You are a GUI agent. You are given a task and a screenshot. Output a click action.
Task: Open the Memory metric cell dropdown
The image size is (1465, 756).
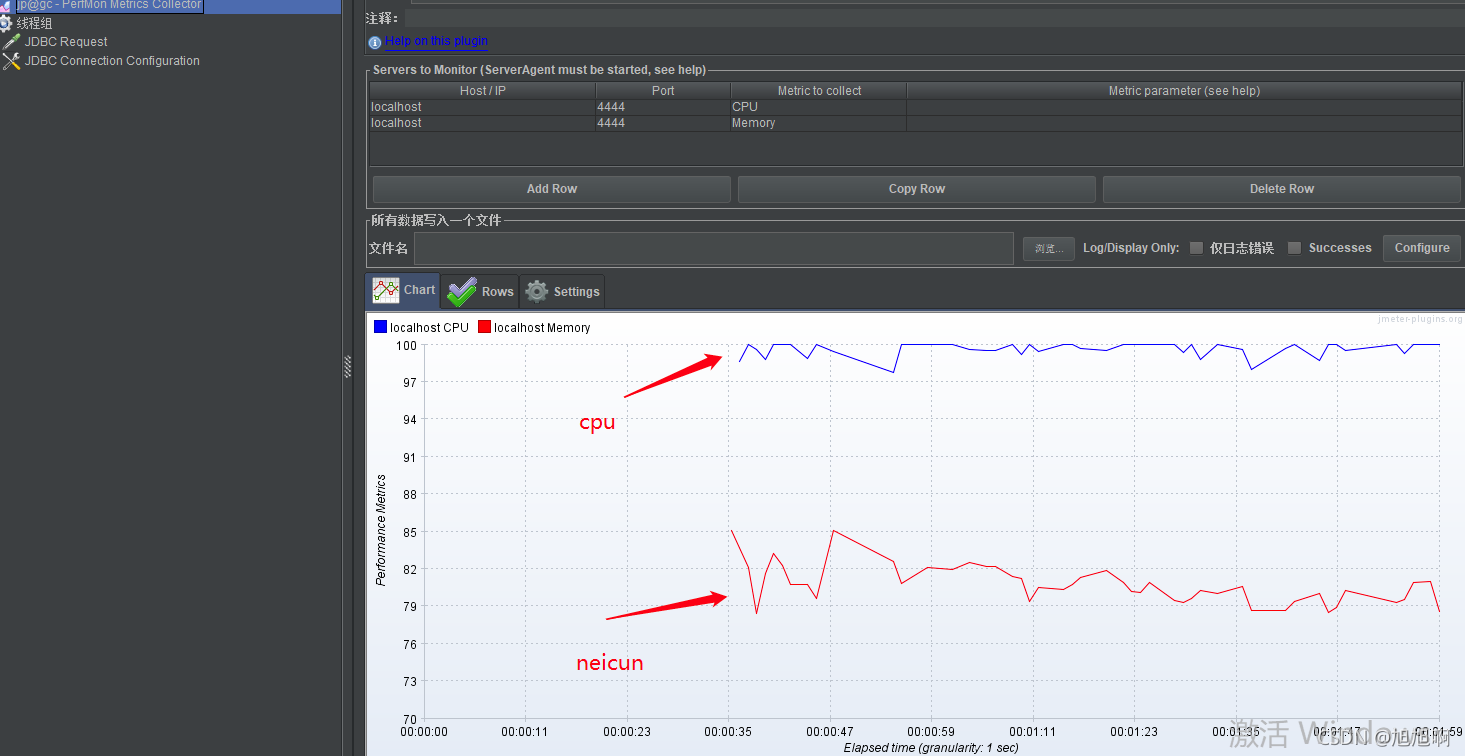(x=819, y=123)
